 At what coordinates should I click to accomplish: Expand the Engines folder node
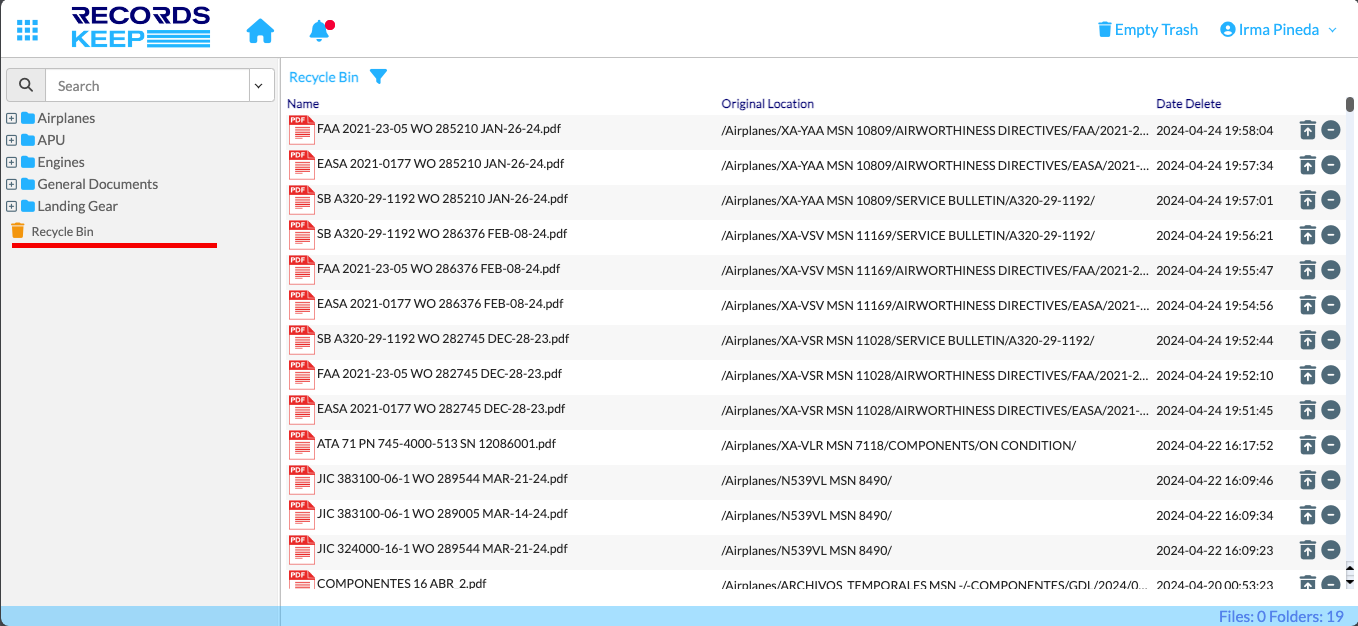12,162
